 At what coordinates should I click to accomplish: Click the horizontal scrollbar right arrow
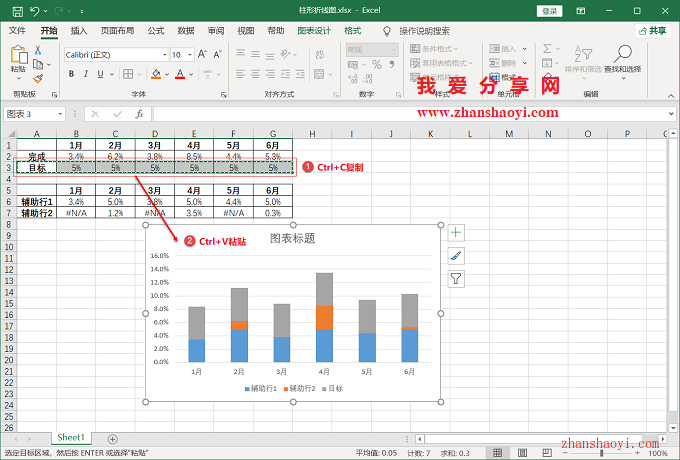tap(662, 439)
